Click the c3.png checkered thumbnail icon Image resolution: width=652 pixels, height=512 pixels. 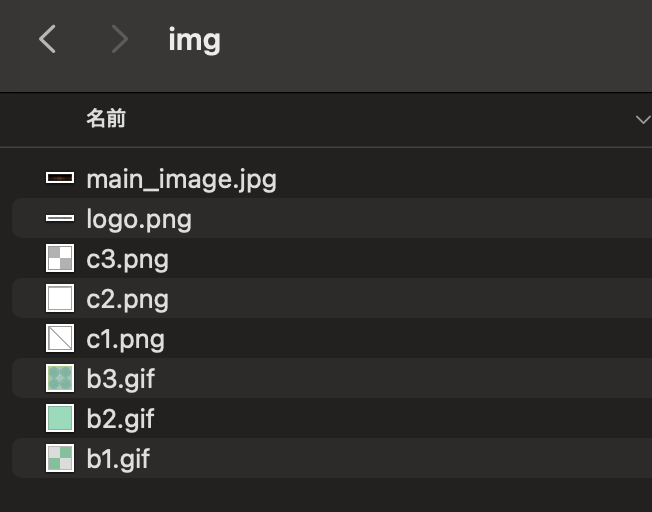click(x=60, y=258)
